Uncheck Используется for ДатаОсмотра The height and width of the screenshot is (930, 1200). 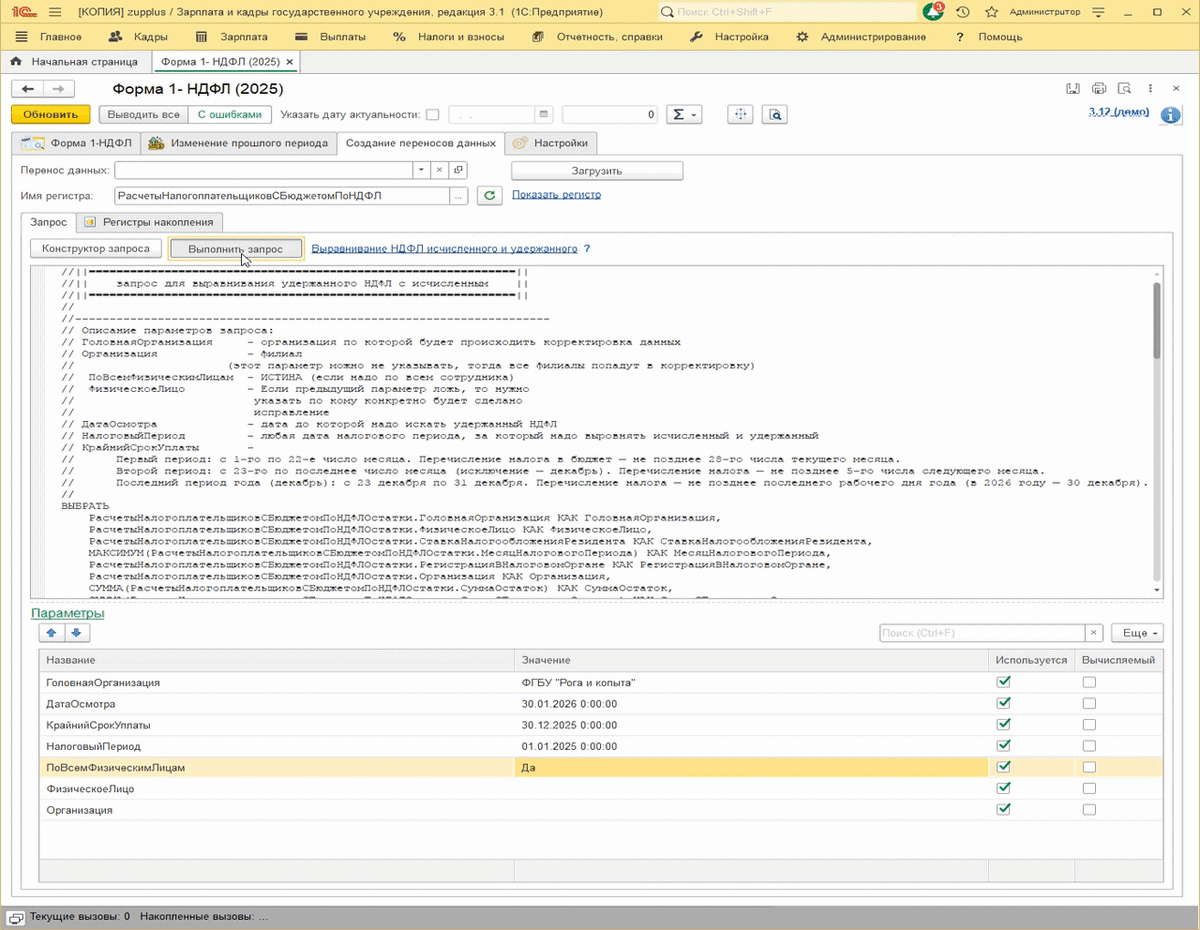pyautogui.click(x=1004, y=703)
